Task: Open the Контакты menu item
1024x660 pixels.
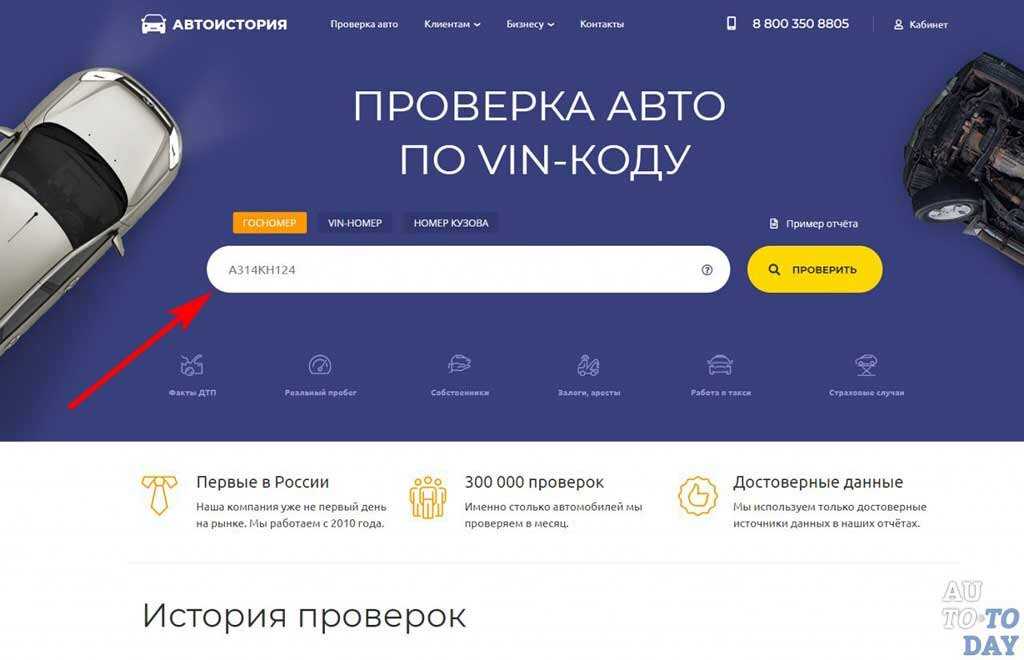Action: coord(601,24)
